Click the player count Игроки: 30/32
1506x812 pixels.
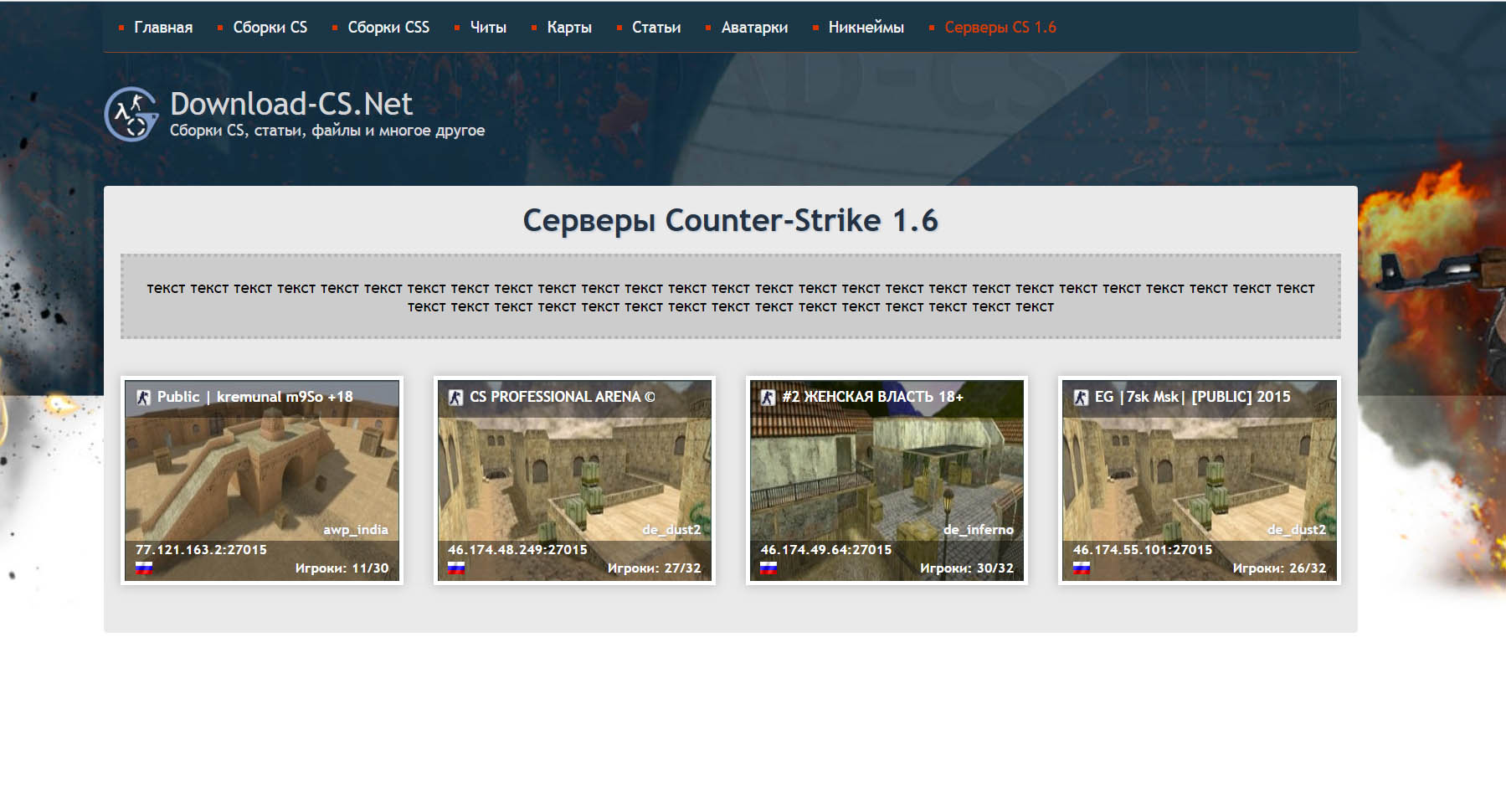(x=967, y=568)
